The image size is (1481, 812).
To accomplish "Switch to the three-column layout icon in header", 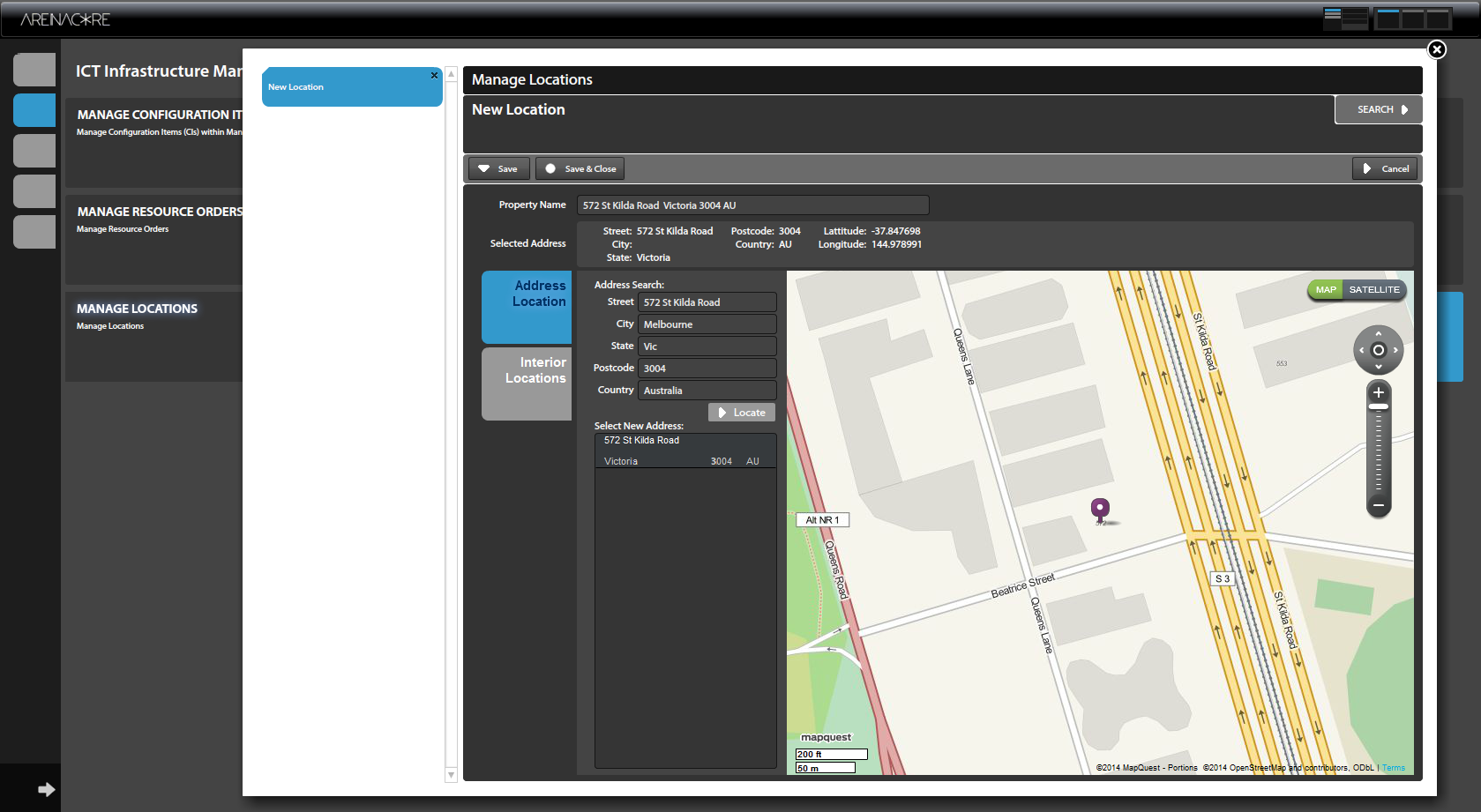I will point(1413,19).
